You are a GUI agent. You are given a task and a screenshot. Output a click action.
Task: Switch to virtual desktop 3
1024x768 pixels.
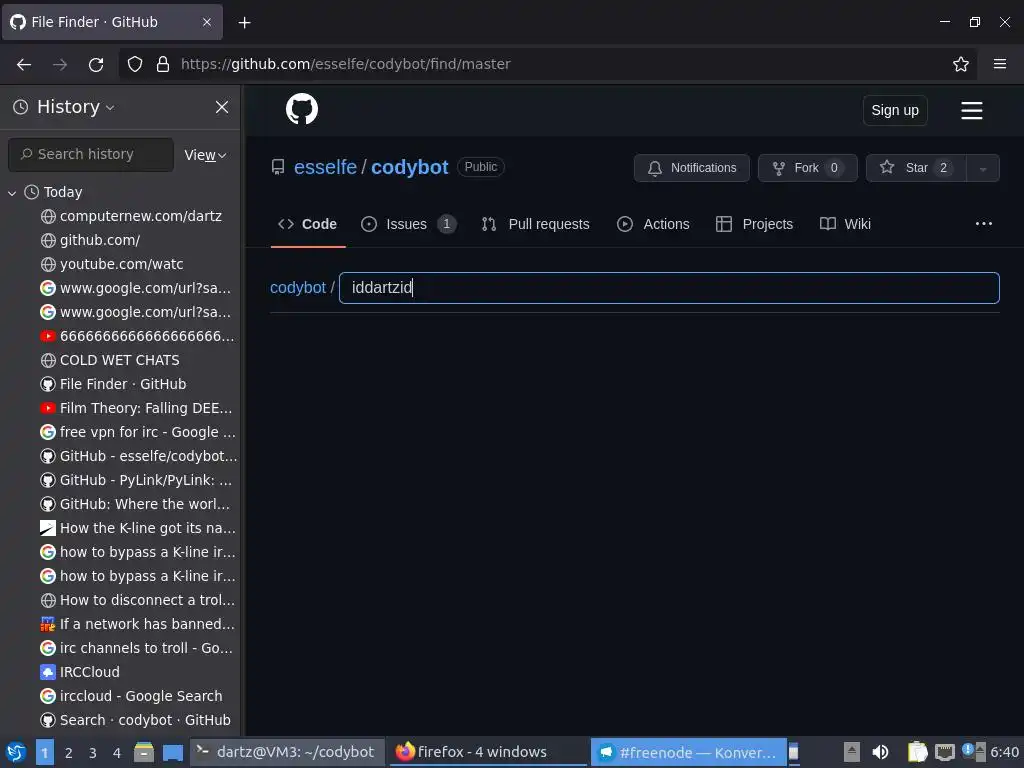93,753
